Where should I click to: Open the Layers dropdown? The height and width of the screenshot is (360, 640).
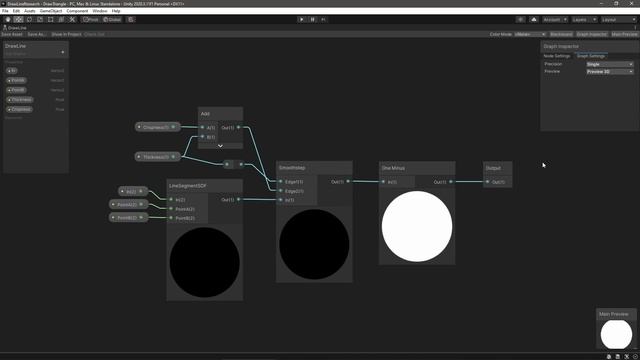tap(584, 20)
